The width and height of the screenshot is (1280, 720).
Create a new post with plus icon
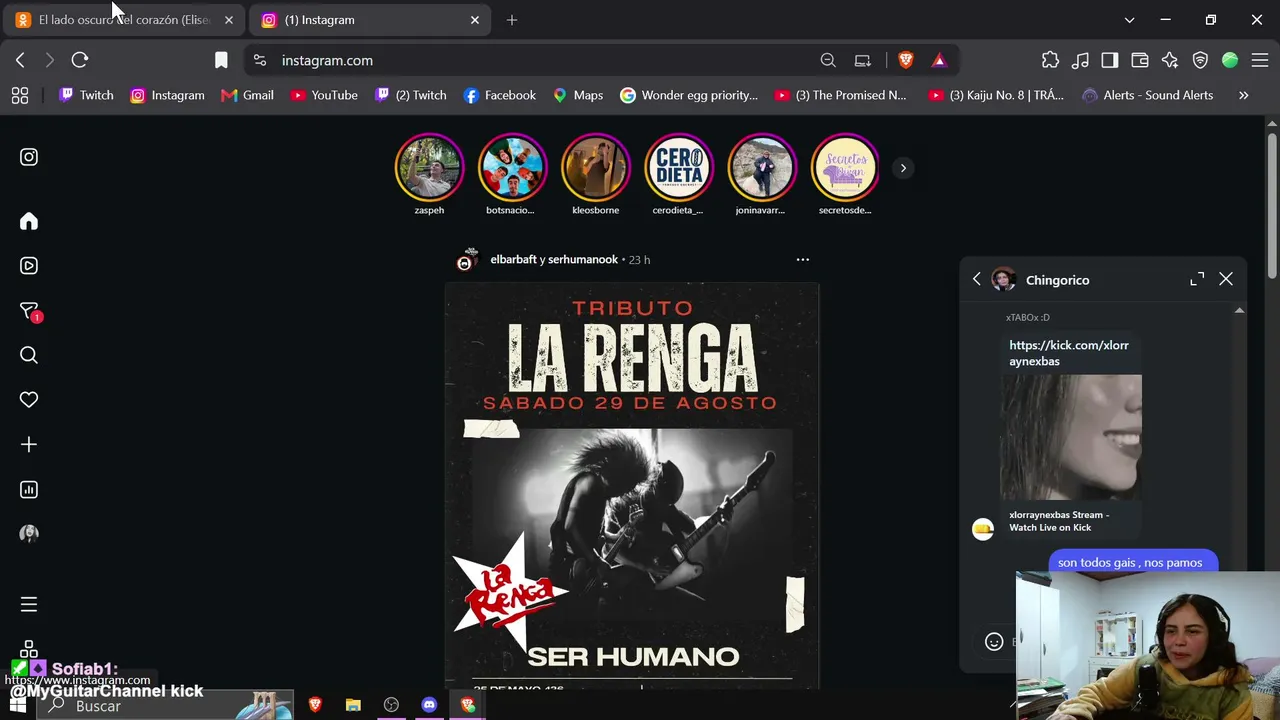pos(29,445)
